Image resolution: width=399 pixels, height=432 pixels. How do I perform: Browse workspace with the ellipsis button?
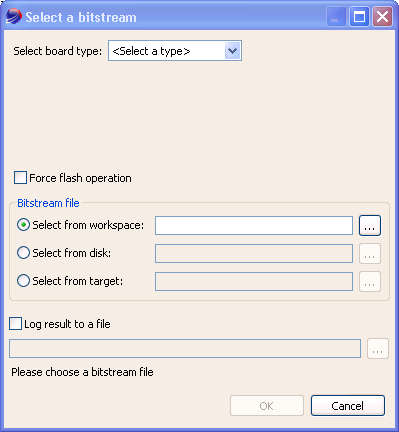coord(370,225)
